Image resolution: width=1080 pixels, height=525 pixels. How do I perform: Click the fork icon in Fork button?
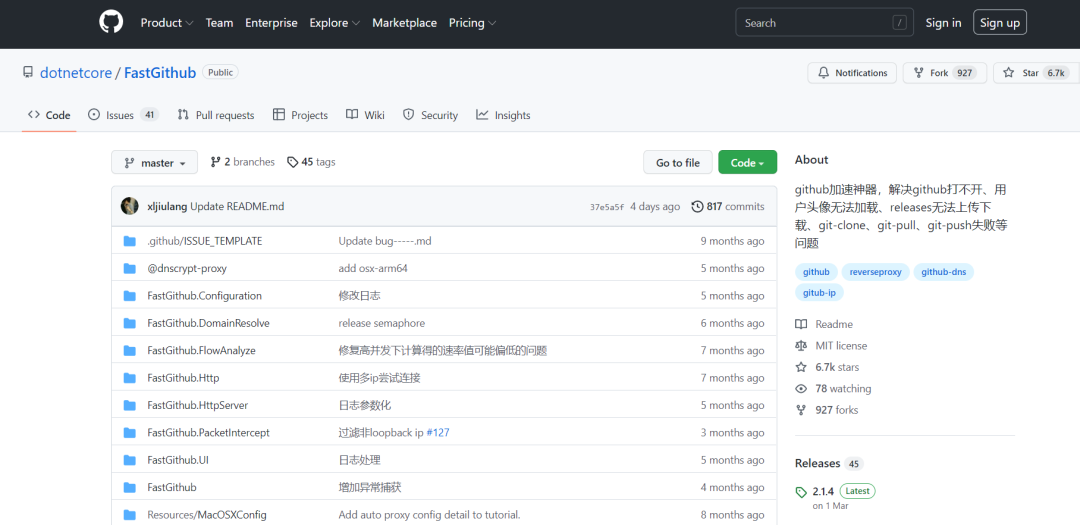[x=918, y=73]
